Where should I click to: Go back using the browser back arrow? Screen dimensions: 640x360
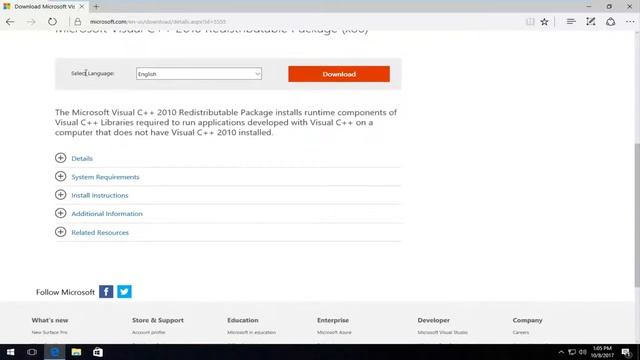pyautogui.click(x=10, y=22)
